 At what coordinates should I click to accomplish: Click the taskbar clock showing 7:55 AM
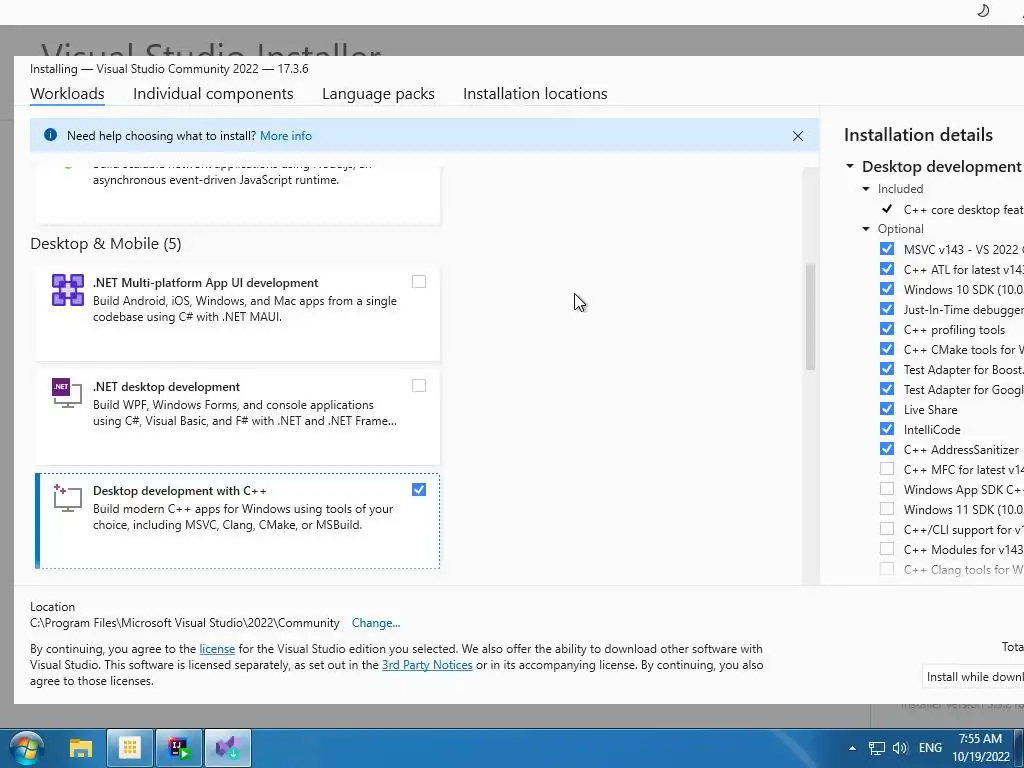[980, 739]
